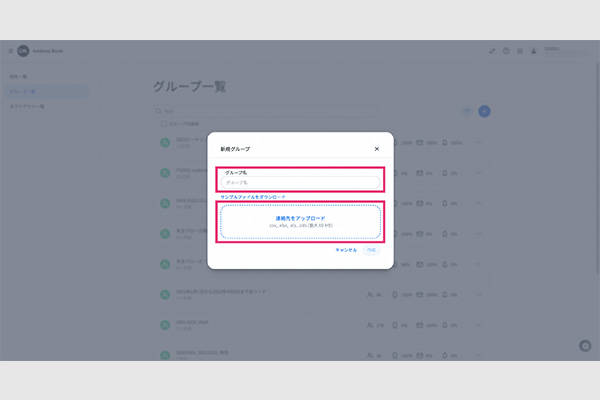Tick the select-all checkbox above the group list
This screenshot has width=600, height=400.
[x=163, y=124]
